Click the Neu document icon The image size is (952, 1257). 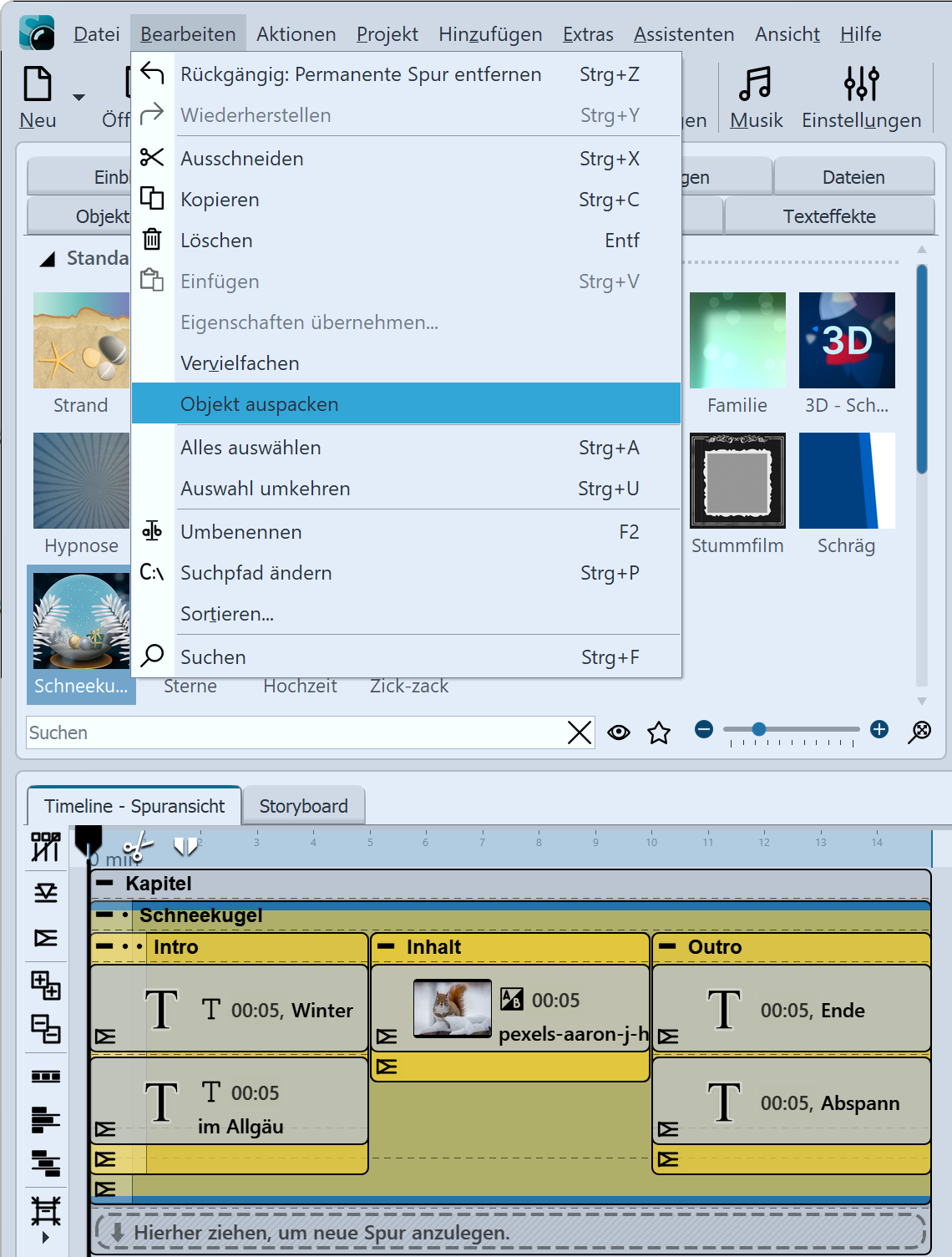[x=38, y=85]
